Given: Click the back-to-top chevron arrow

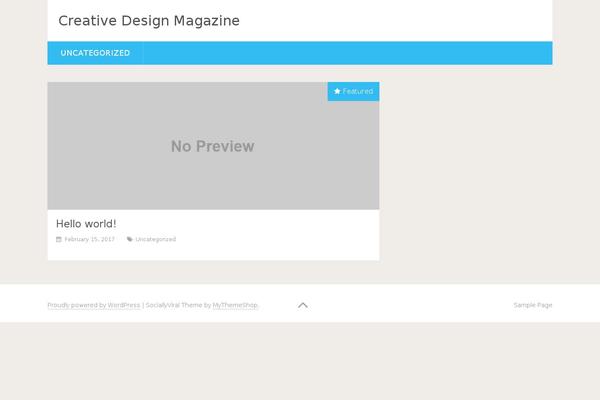Looking at the screenshot, I should click(x=303, y=305).
